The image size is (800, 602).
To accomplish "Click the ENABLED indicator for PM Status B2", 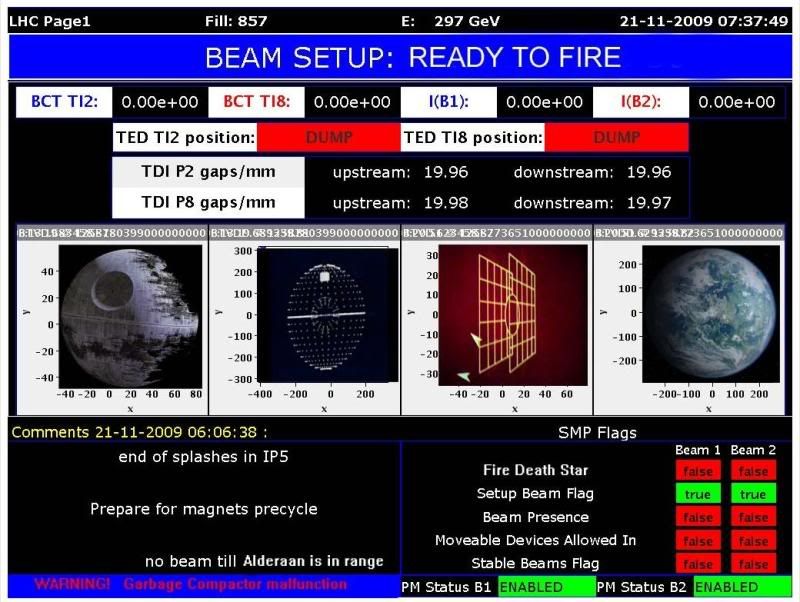I will 742,587.
